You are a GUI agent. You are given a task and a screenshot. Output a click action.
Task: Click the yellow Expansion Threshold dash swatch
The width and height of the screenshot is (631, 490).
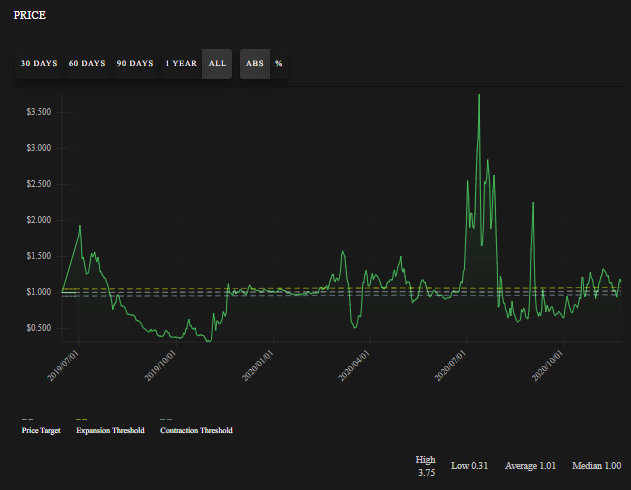click(81, 419)
